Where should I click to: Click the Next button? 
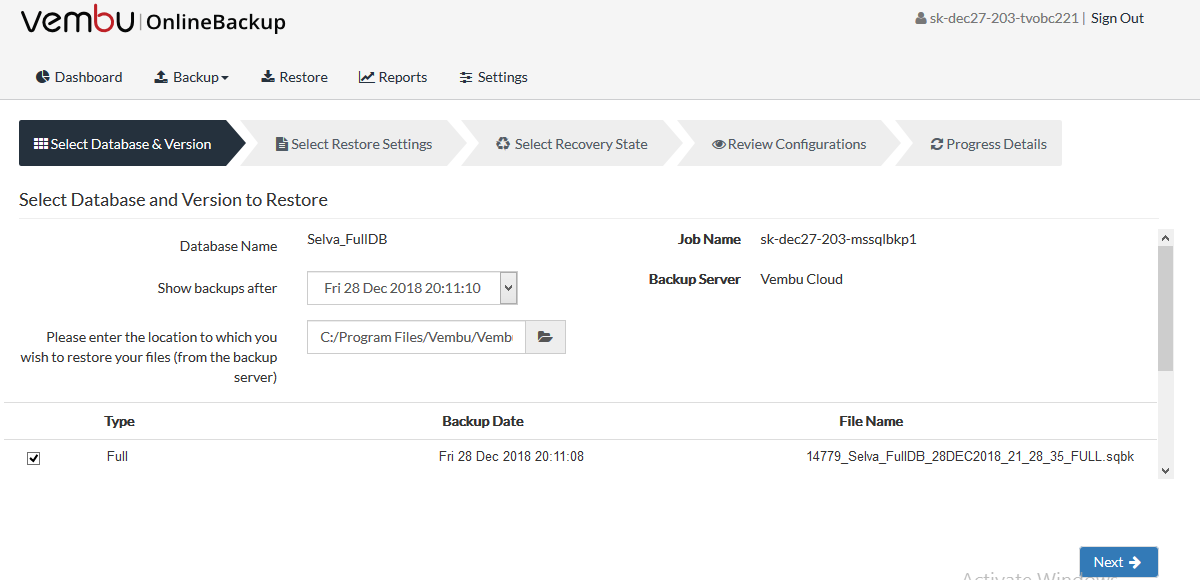(x=1119, y=562)
